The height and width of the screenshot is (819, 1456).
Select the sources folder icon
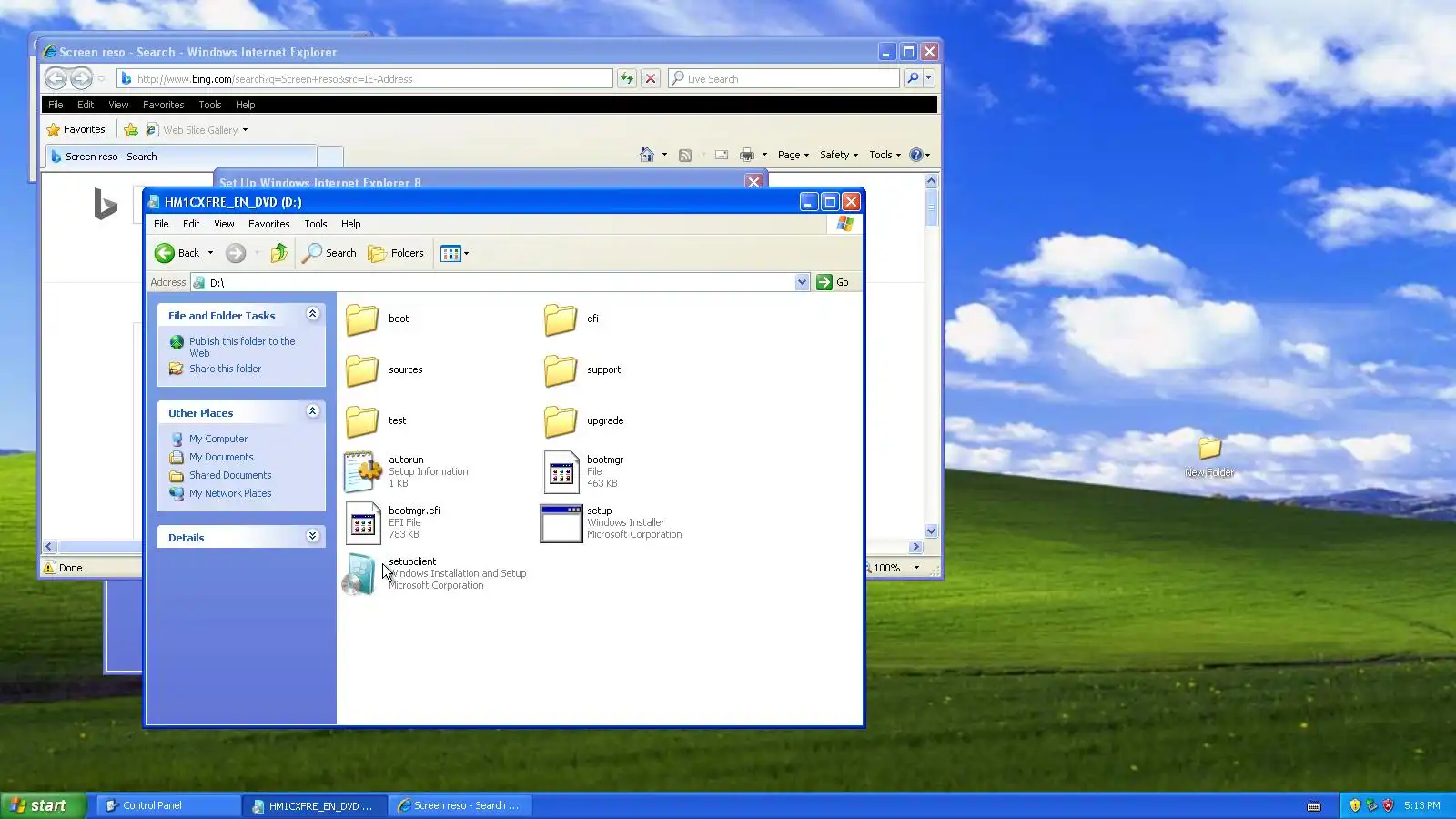(362, 370)
